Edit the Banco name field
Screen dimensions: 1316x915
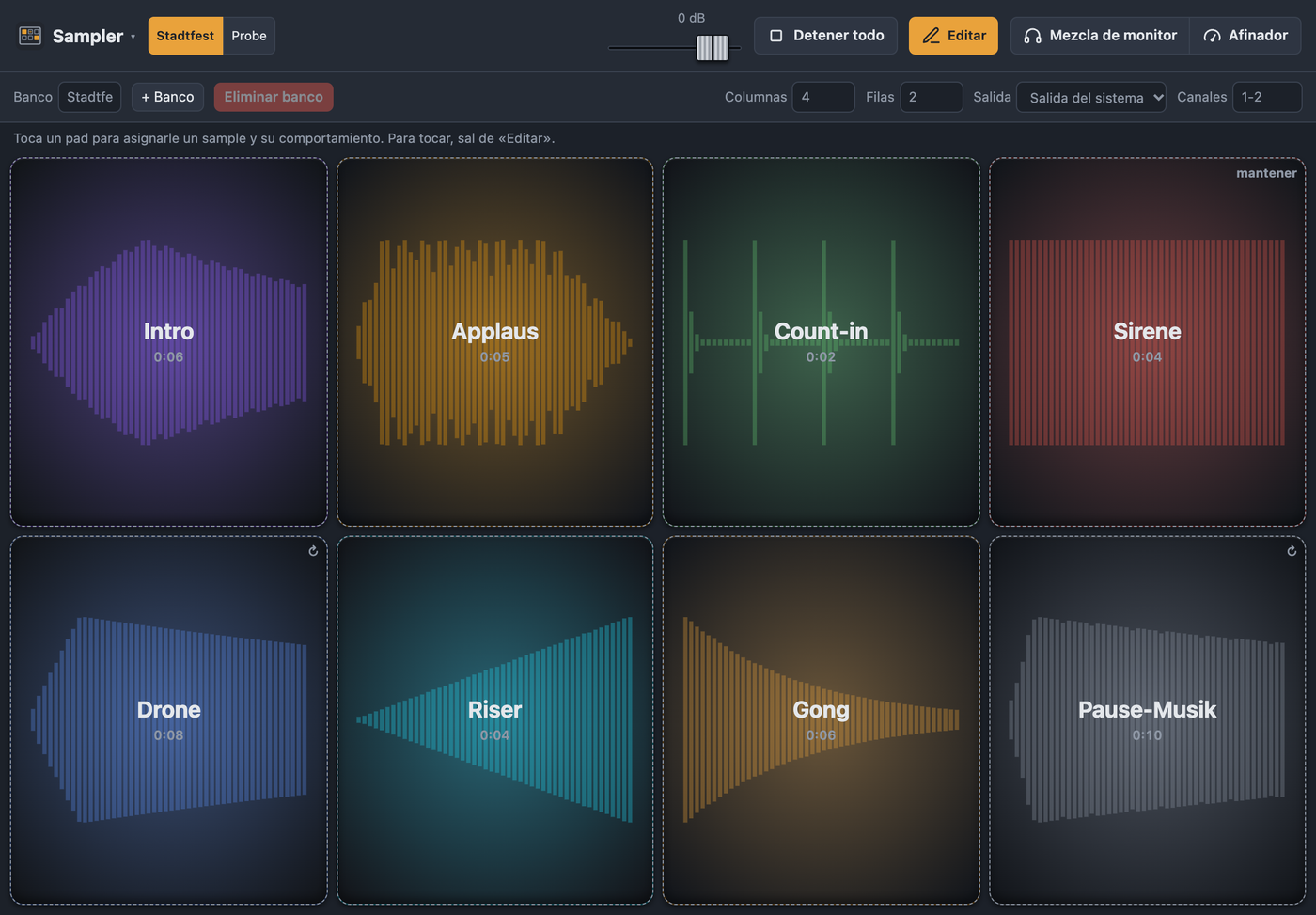click(x=89, y=97)
